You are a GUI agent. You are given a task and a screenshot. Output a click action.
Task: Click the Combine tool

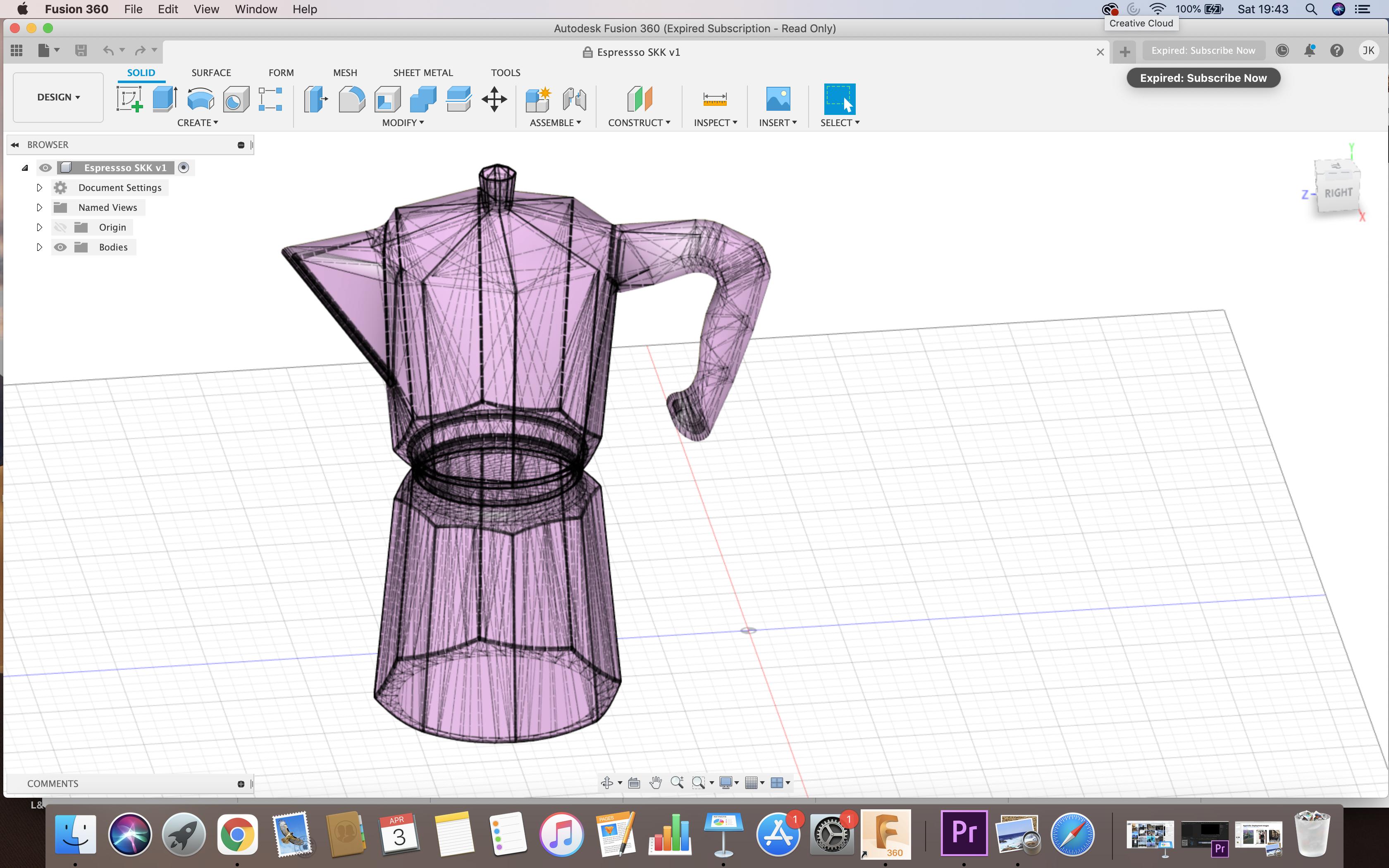coord(423,99)
